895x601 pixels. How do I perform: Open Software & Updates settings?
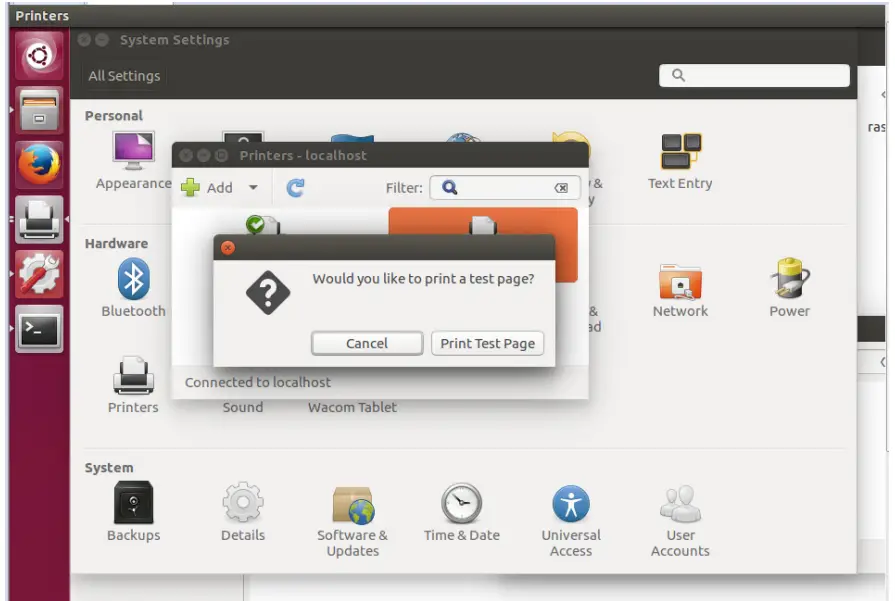pos(352,521)
